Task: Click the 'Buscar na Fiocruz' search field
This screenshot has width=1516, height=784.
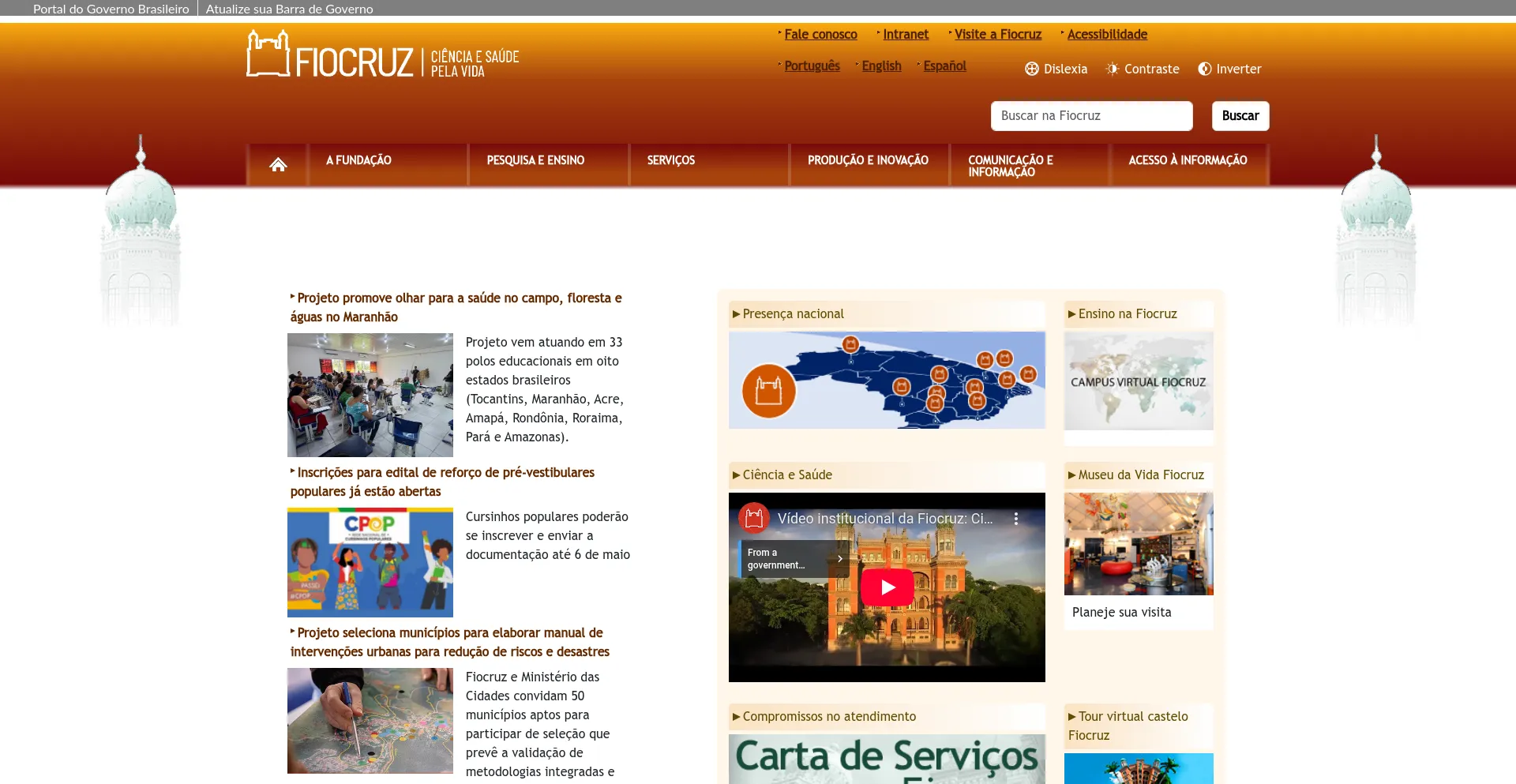Action: tap(1091, 116)
